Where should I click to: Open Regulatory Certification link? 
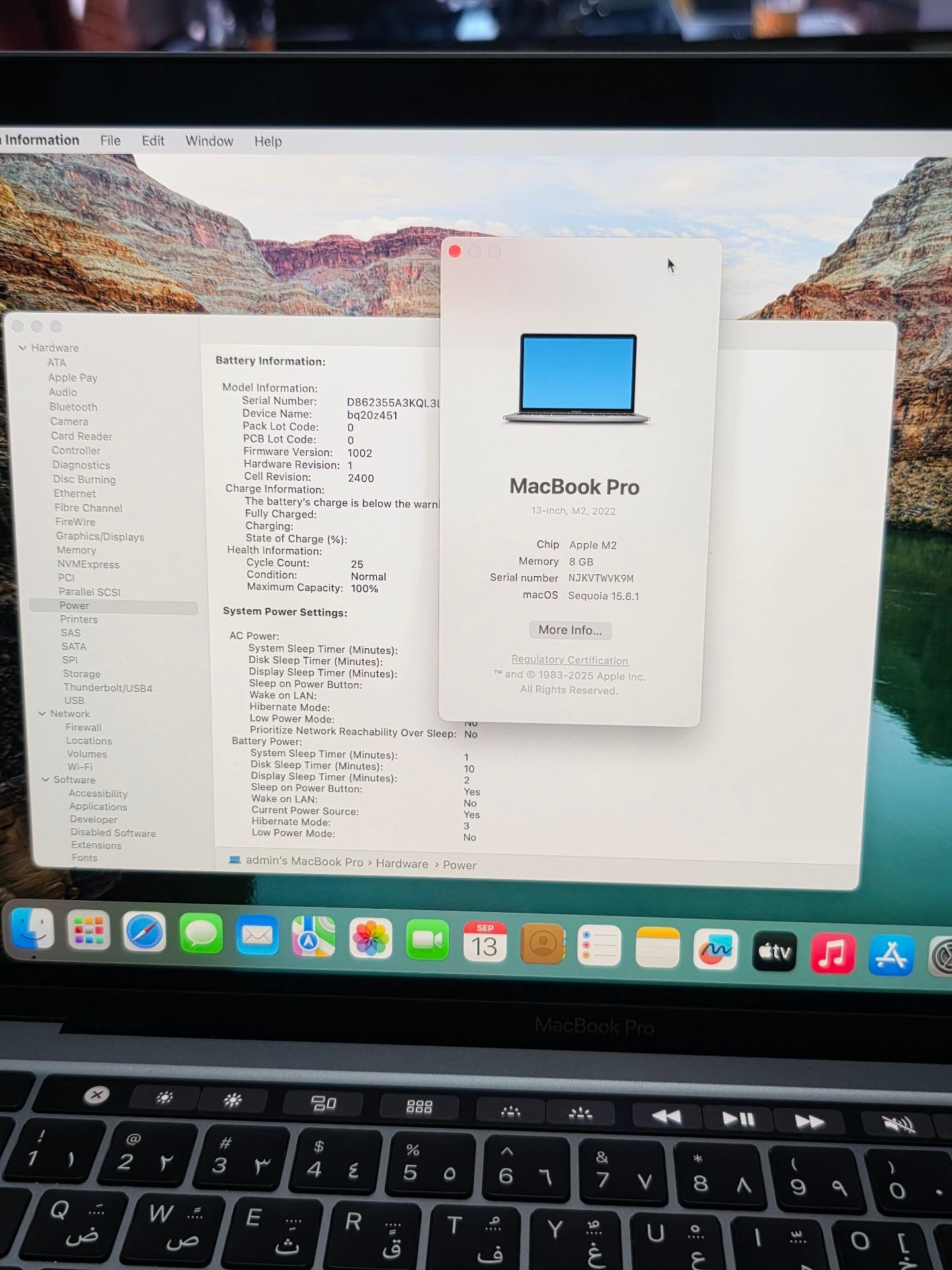pos(569,660)
